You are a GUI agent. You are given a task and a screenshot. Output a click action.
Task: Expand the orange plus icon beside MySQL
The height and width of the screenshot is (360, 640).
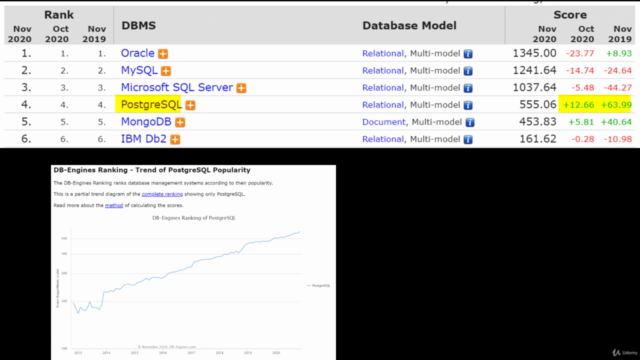(x=166, y=71)
